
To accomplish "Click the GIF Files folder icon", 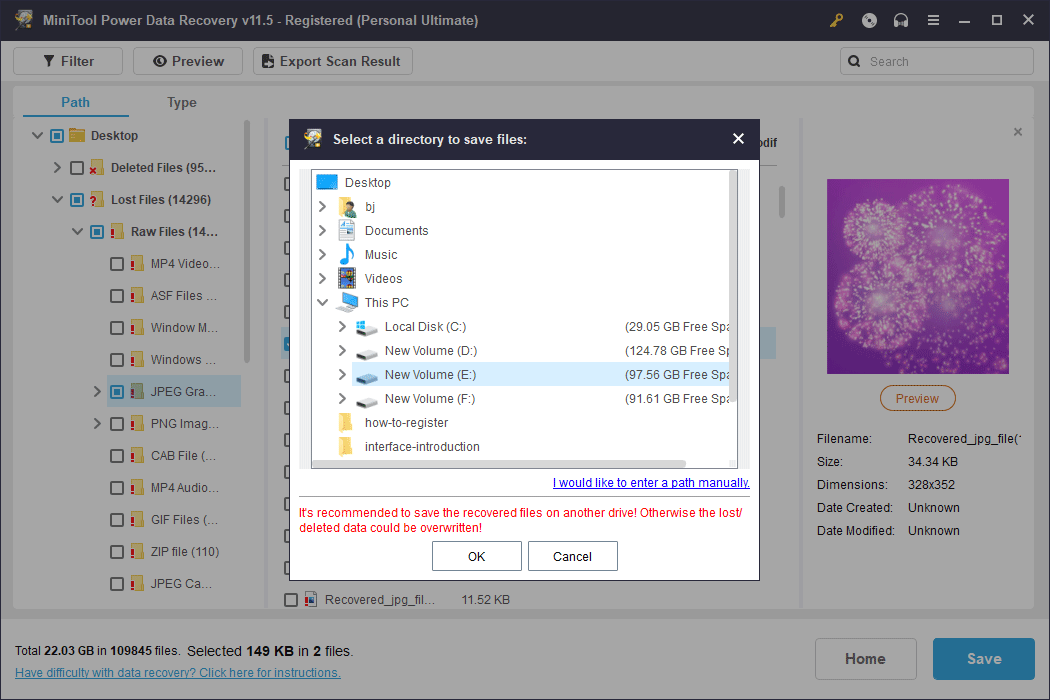I will [x=137, y=520].
